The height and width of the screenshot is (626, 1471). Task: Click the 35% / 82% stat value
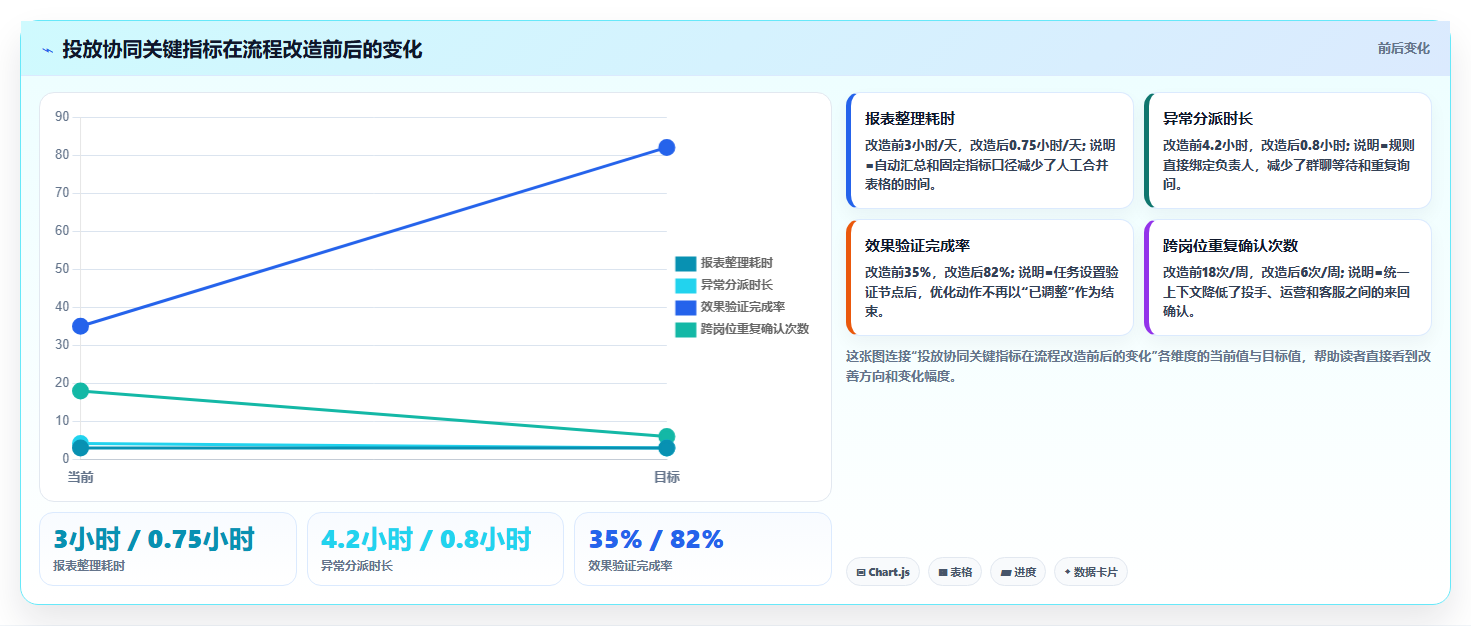[x=656, y=540]
